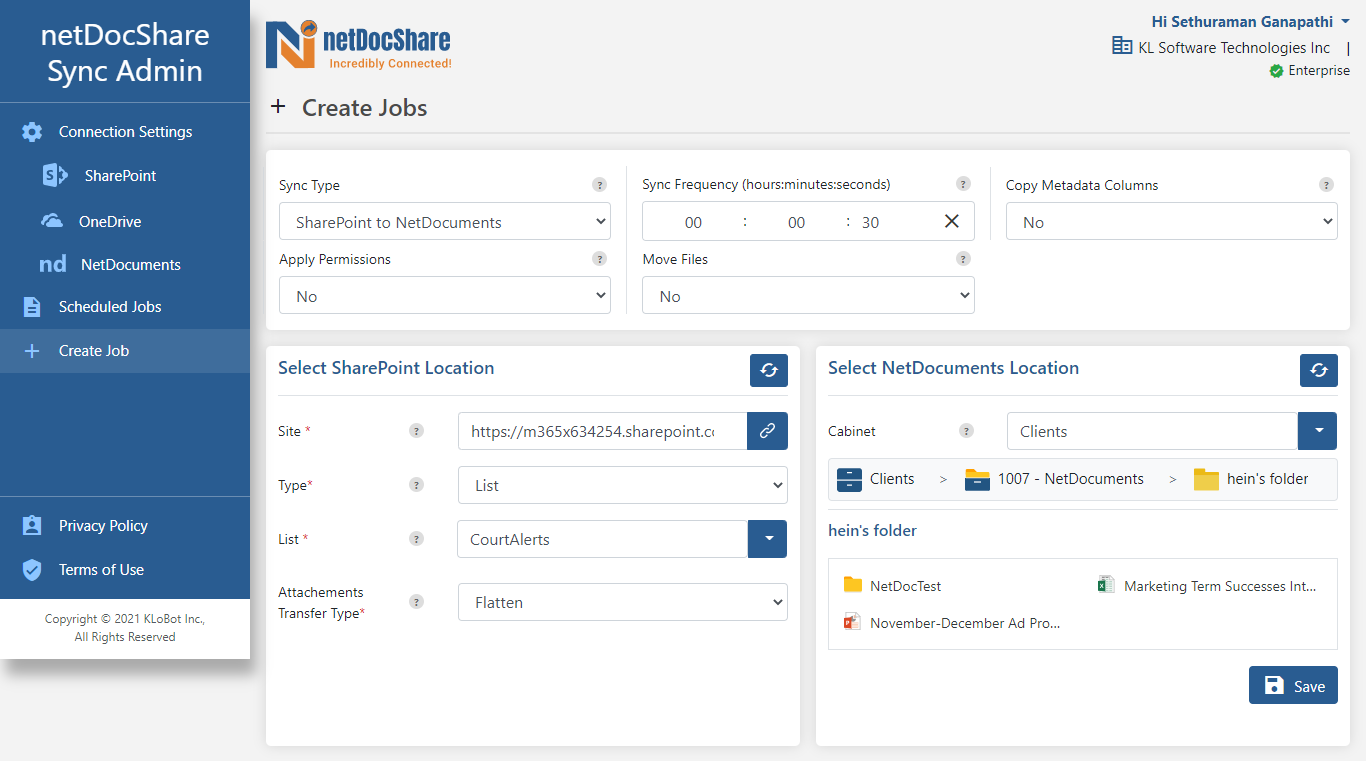Image resolution: width=1366 pixels, height=762 pixels.
Task: Open the Attachments Transfer Type Flatten dropdown
Action: (623, 602)
